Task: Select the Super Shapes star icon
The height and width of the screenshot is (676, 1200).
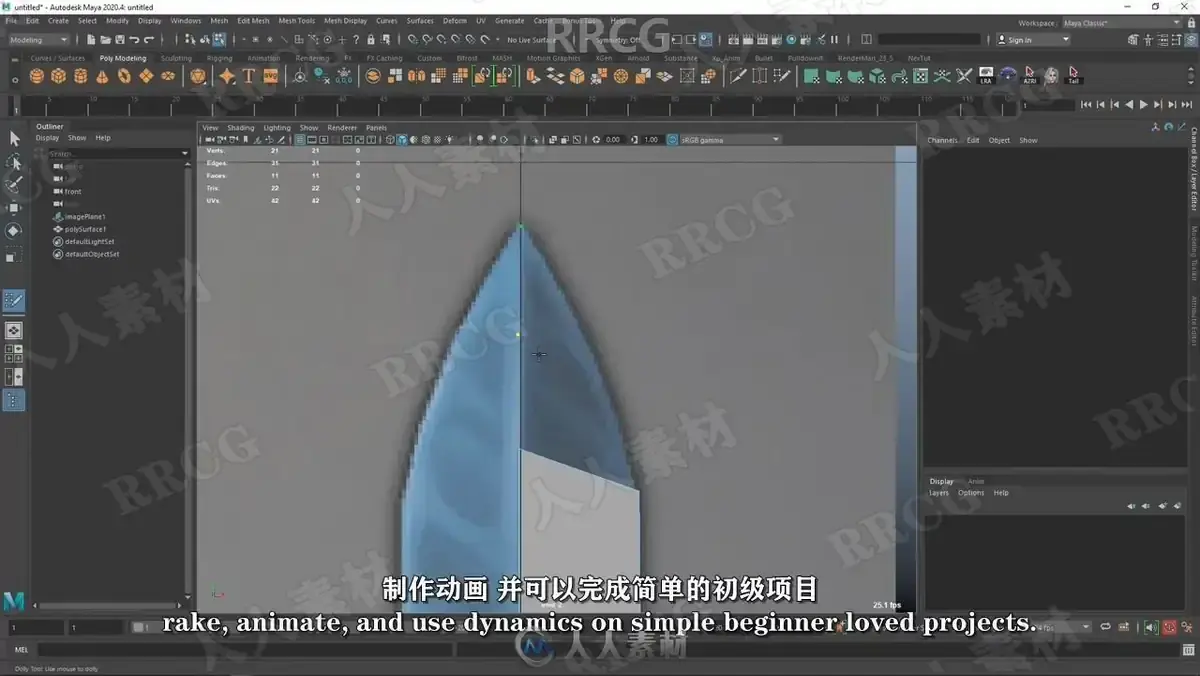Action: tap(227, 76)
